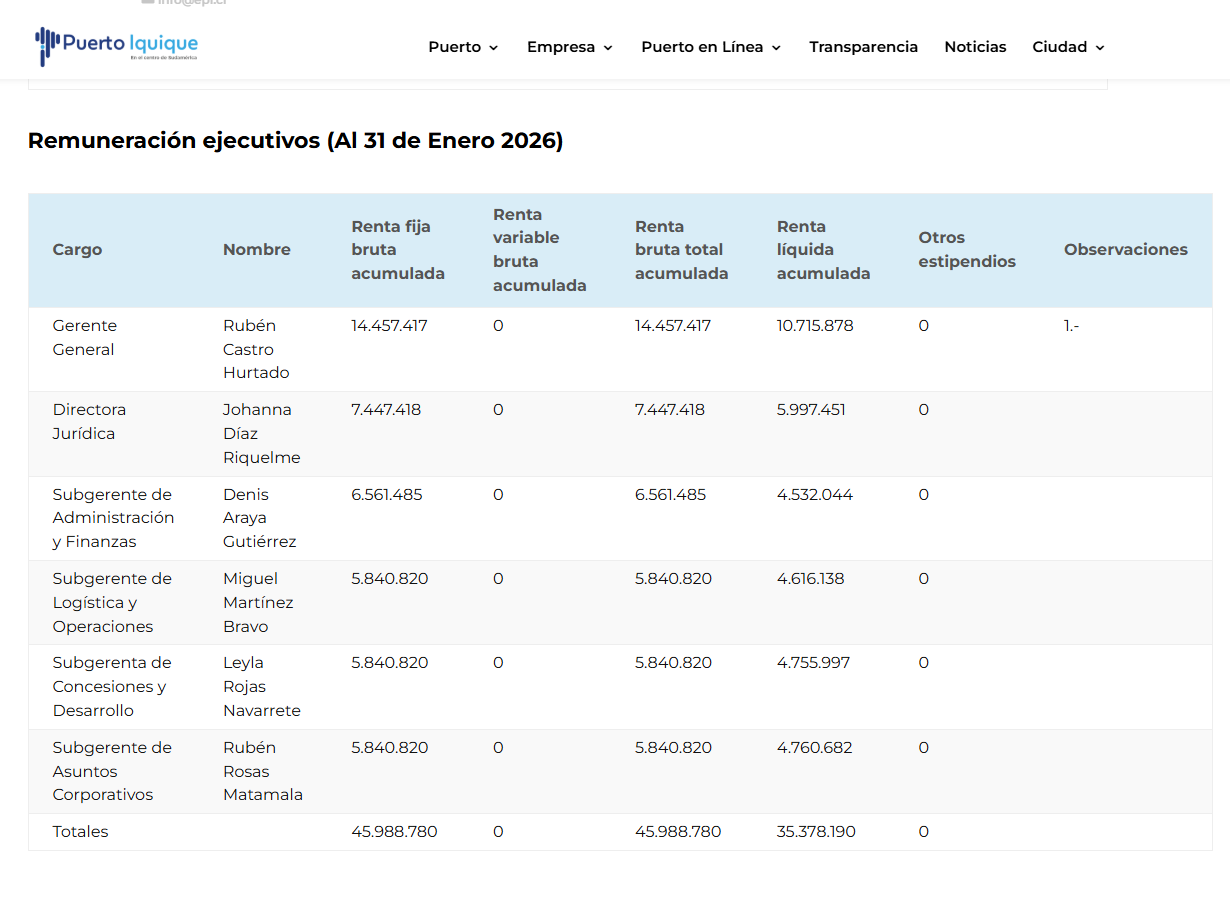This screenshot has height=905, width=1230.
Task: Click the Nombre column header
Action: pos(257,250)
